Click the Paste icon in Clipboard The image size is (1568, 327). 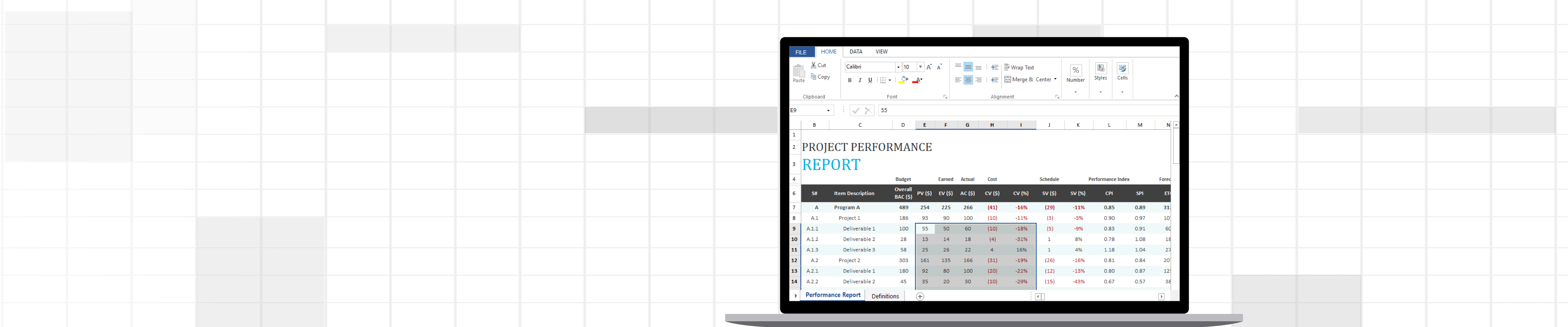(x=799, y=72)
